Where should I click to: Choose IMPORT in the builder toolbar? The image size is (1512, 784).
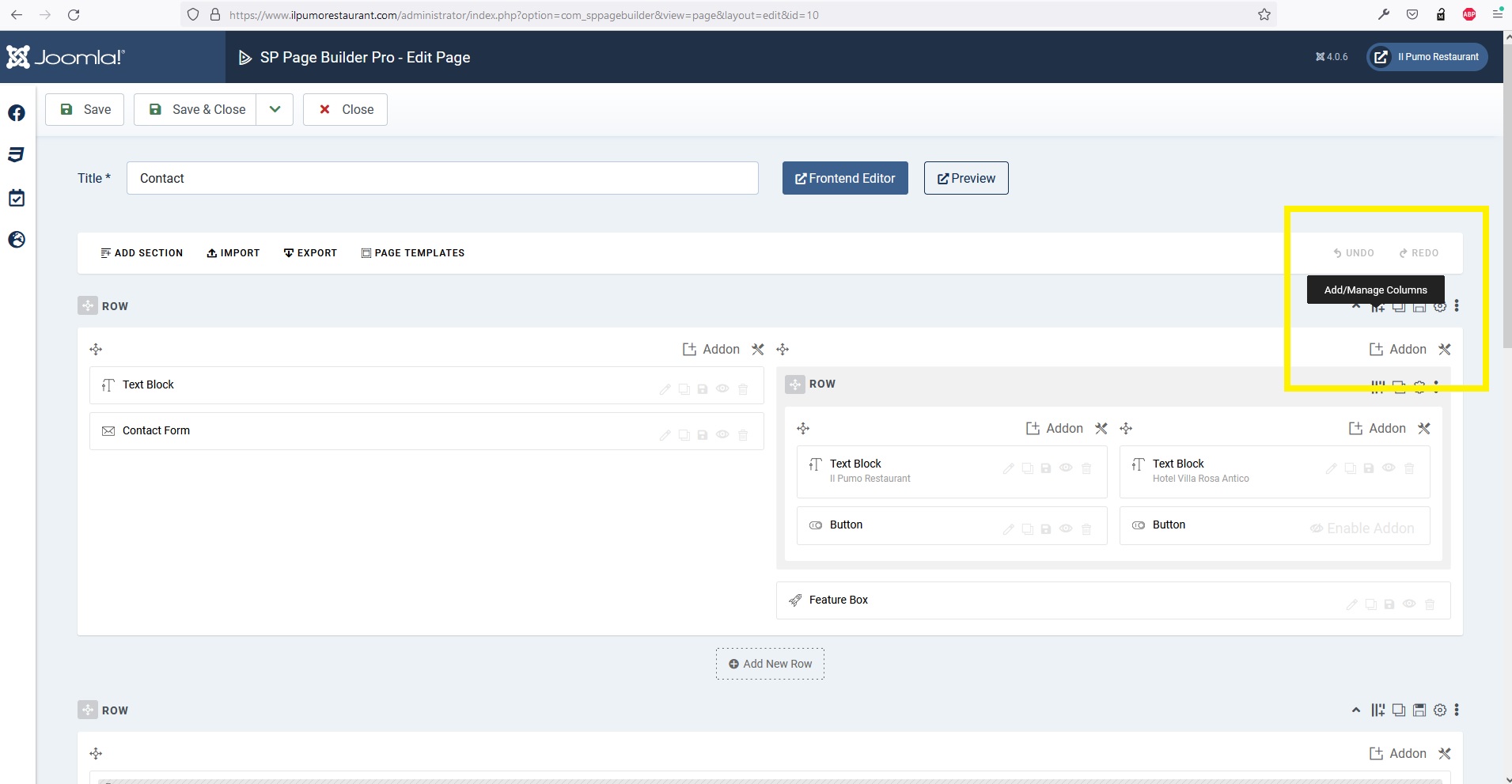(233, 253)
